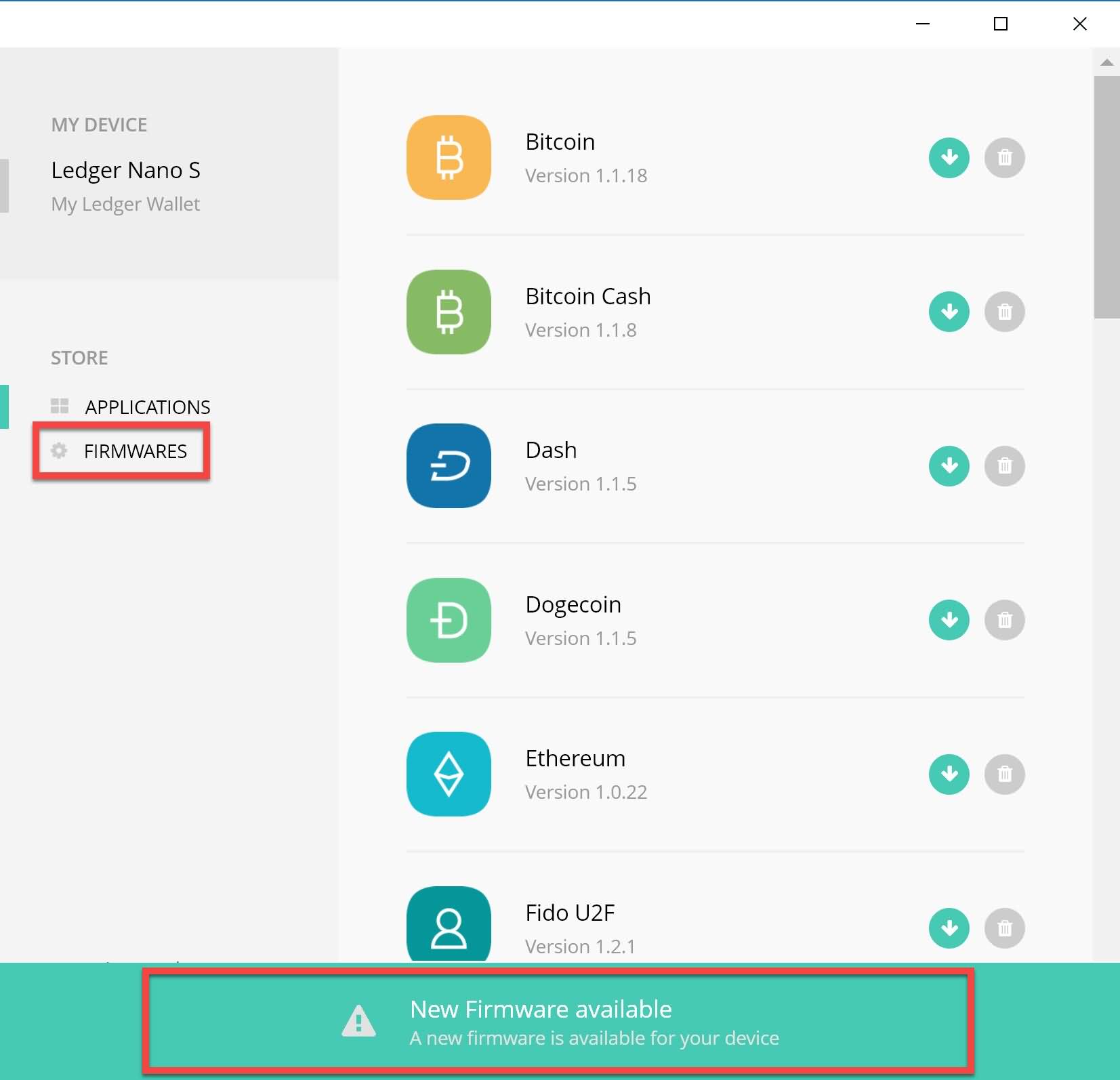The image size is (1120, 1080).
Task: Minimize the Ledger Manager window
Action: (923, 24)
